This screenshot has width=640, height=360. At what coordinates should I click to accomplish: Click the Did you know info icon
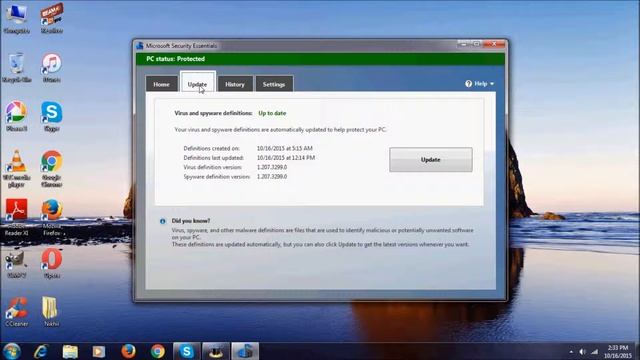point(162,221)
